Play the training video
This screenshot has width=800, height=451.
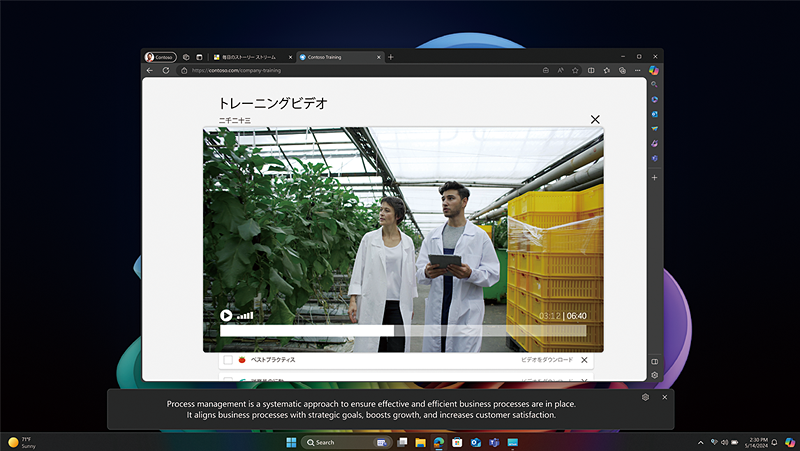(x=226, y=316)
